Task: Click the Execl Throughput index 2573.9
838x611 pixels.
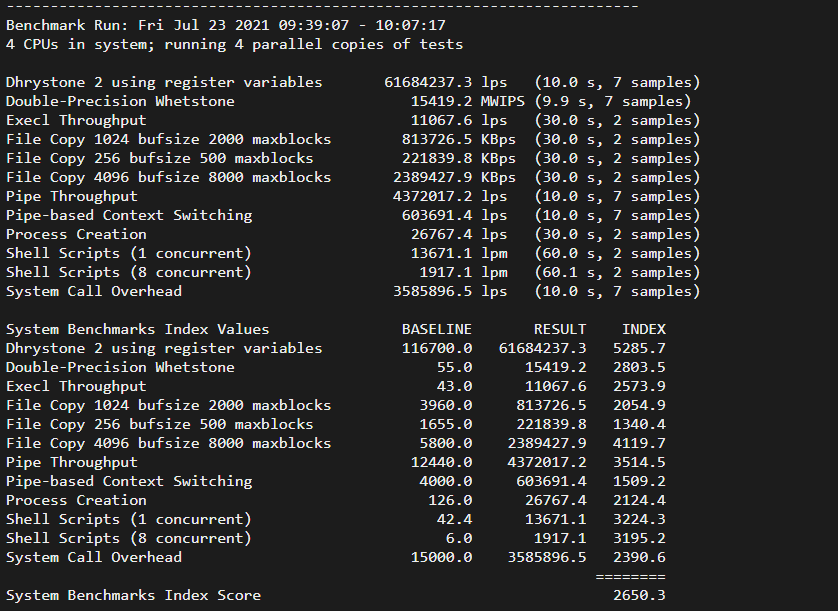Action: [x=639, y=386]
